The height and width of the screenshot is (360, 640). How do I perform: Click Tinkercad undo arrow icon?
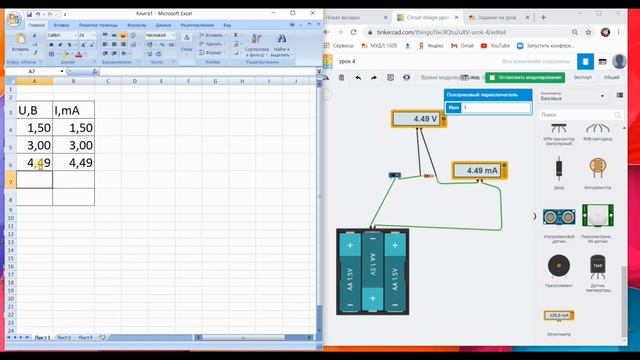(x=358, y=77)
